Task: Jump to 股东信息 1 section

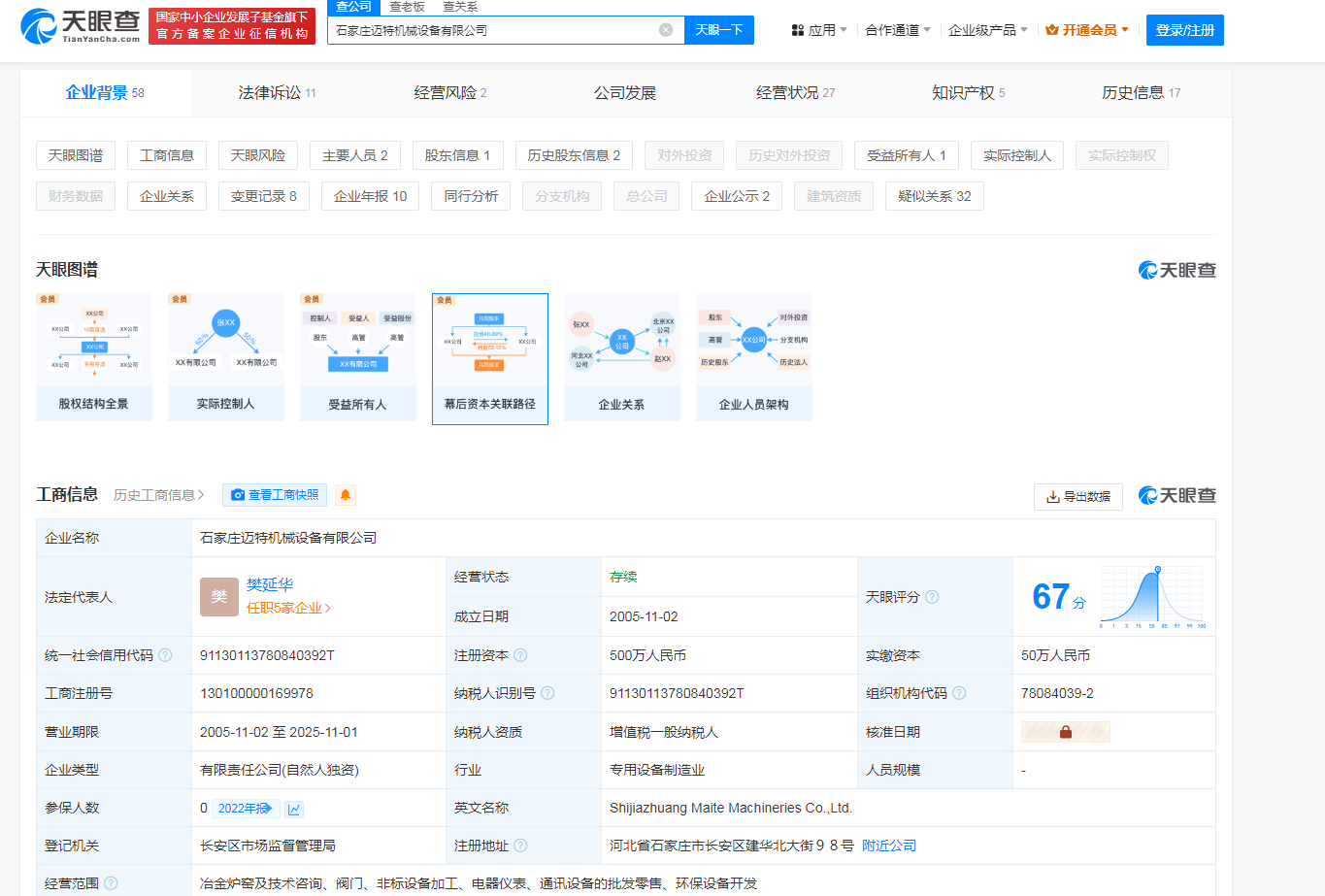Action: [x=458, y=155]
